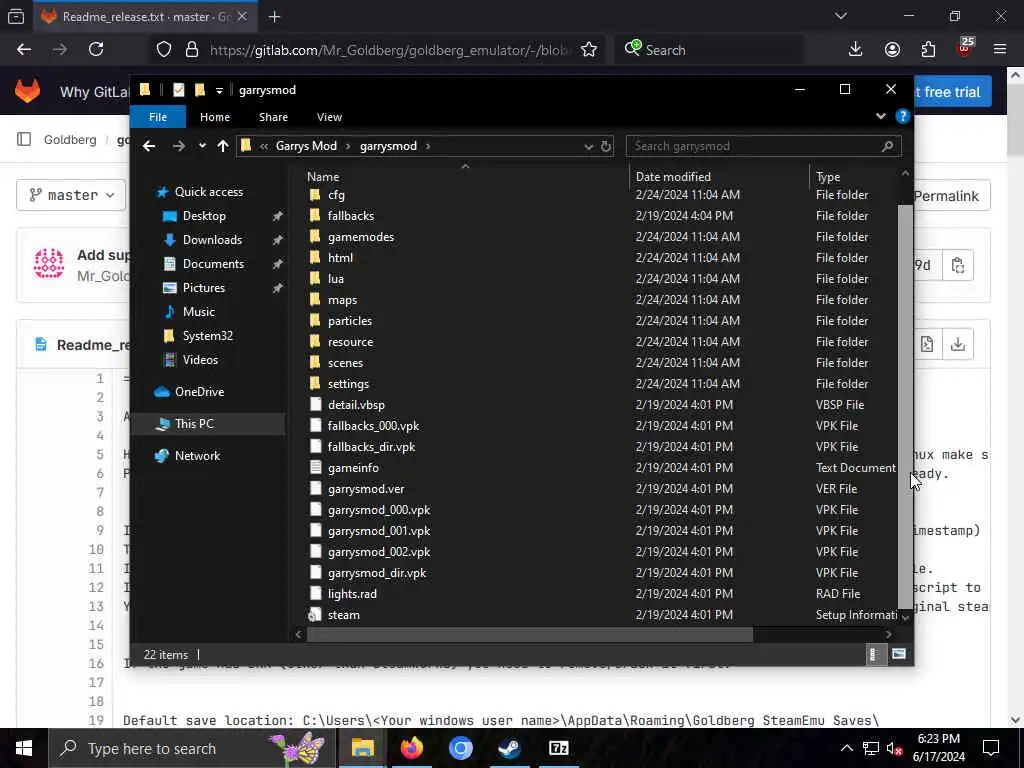Customize Quick Access Toolbar dropdown arrow
Image resolution: width=1024 pixels, height=768 pixels.
pos(219,90)
